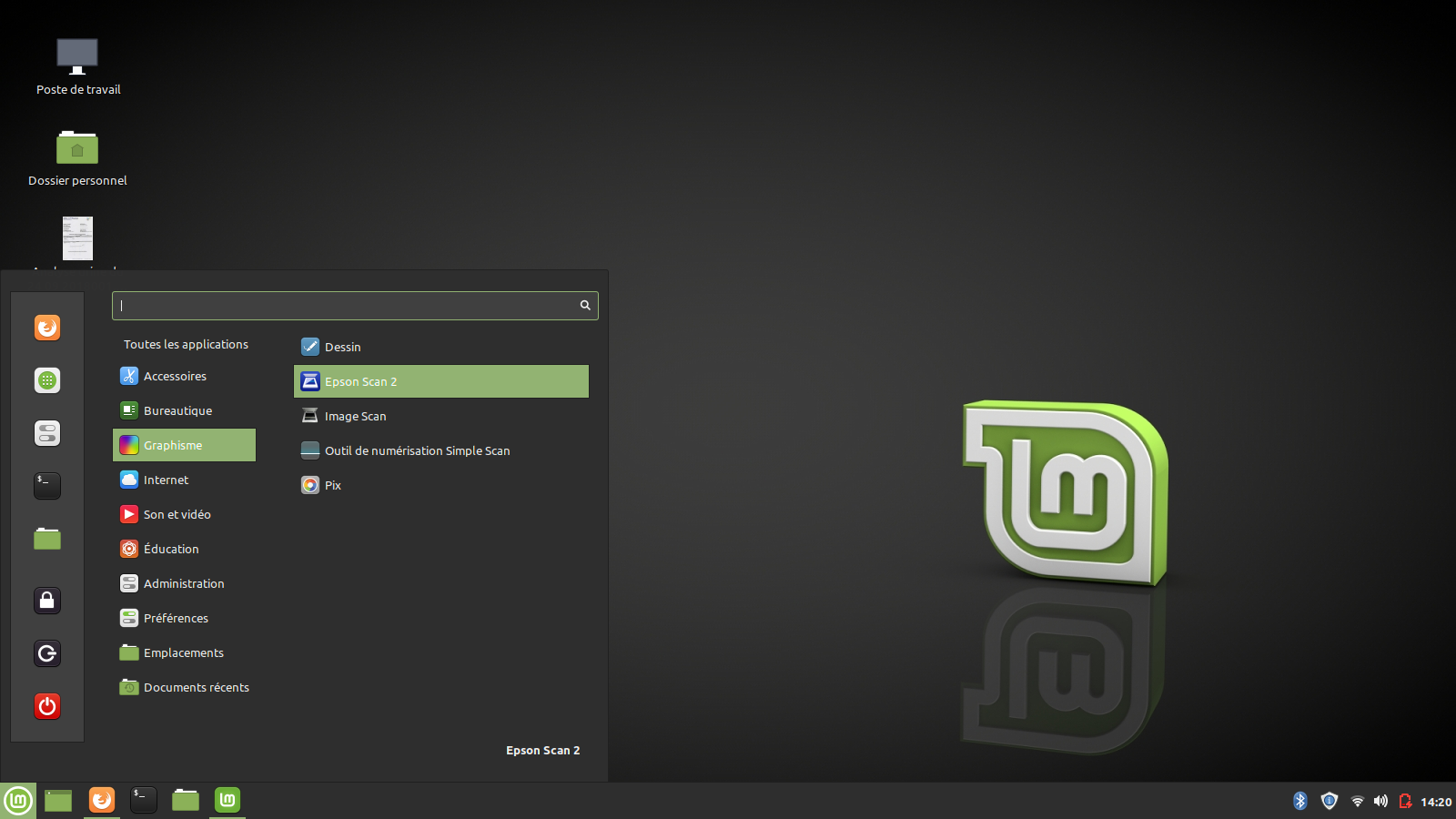The width and height of the screenshot is (1456, 819).
Task: Select the square green Mint-logo taskbar app
Action: coord(227,800)
